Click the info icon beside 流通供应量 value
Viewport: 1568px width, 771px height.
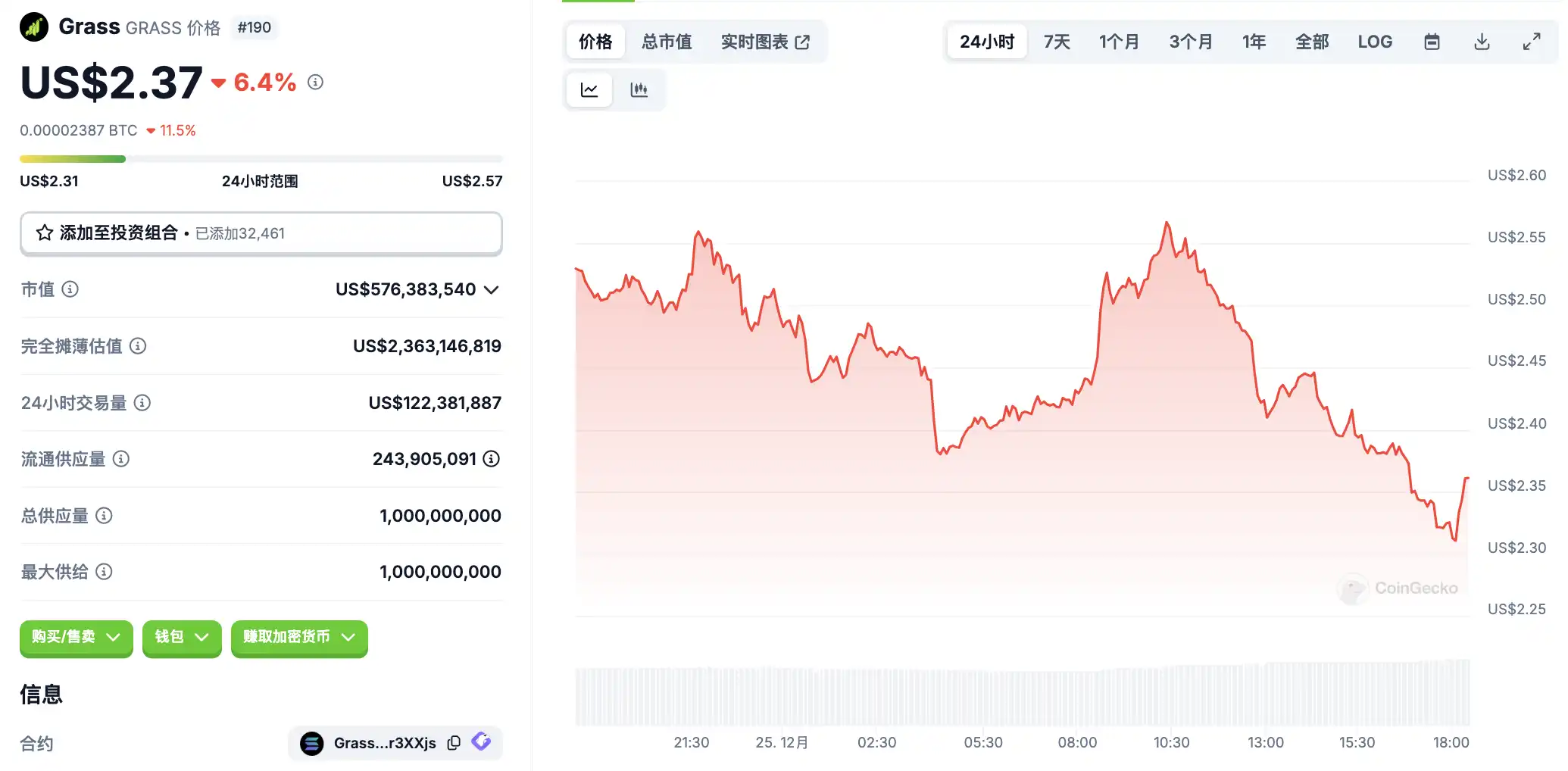(x=492, y=459)
